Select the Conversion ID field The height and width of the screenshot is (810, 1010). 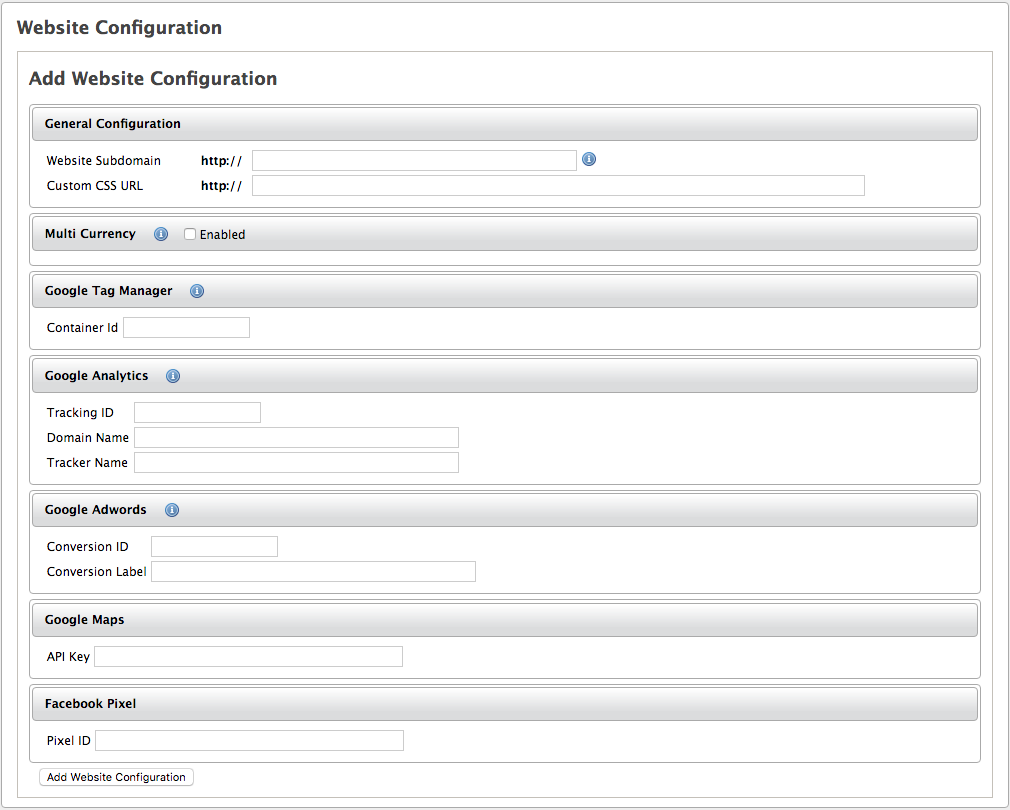pyautogui.click(x=214, y=547)
